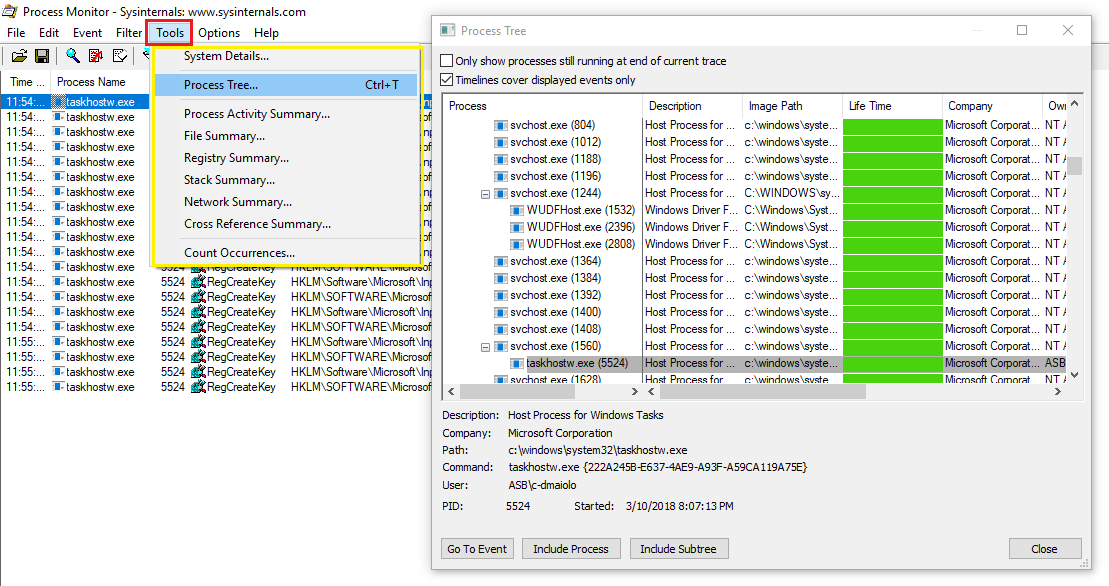
Task: Click the Open log file toolbar icon
Action: (x=19, y=56)
